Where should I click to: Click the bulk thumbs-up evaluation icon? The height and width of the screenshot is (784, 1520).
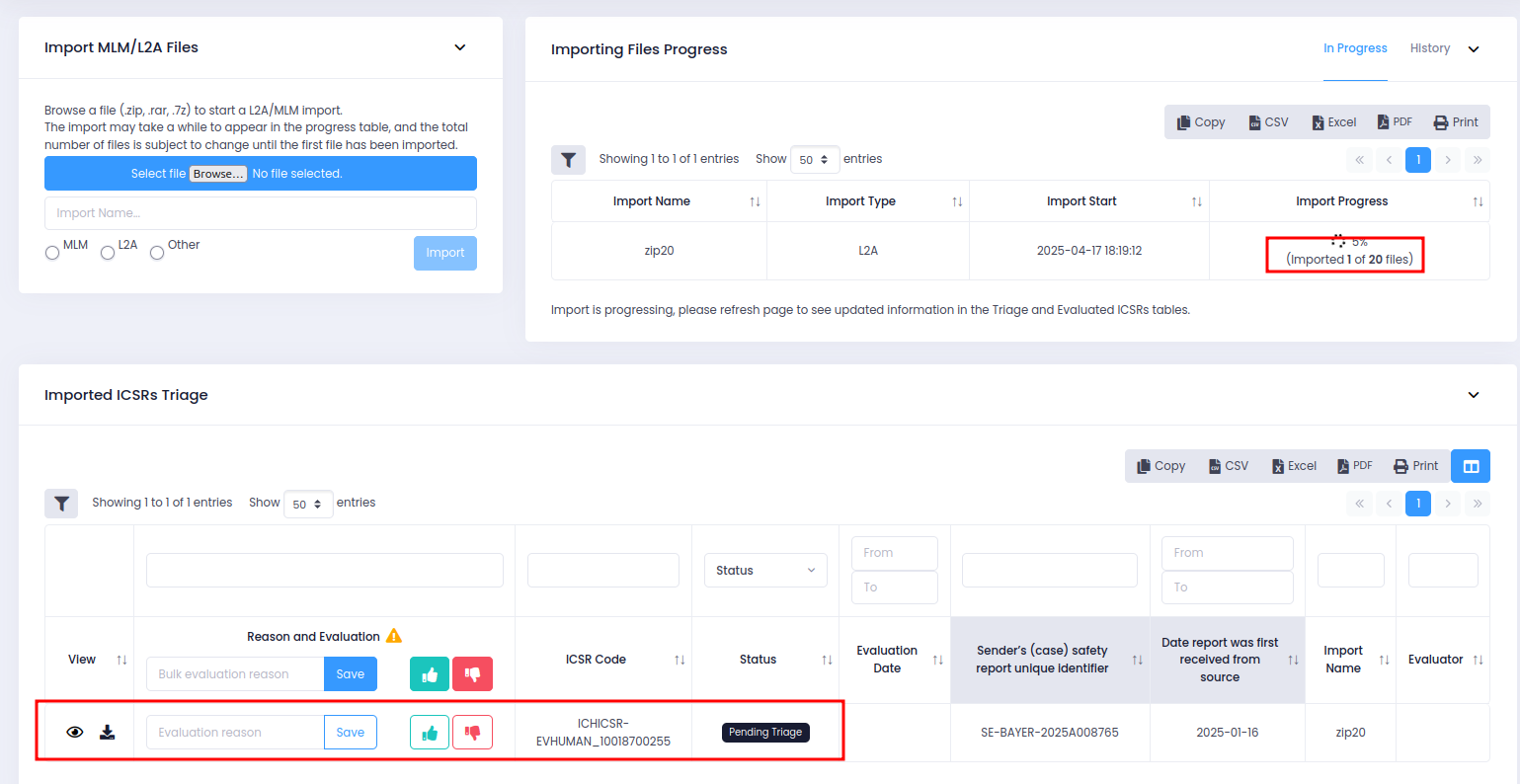pos(430,674)
